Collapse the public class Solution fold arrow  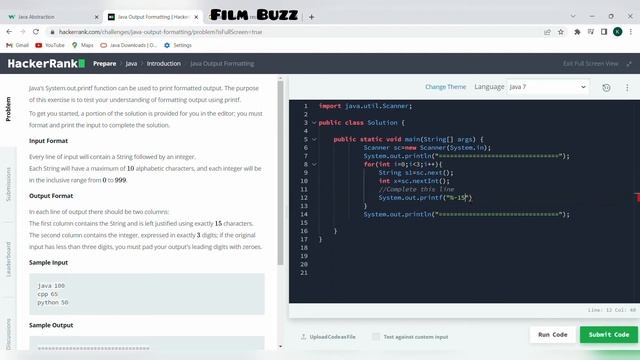click(x=314, y=123)
